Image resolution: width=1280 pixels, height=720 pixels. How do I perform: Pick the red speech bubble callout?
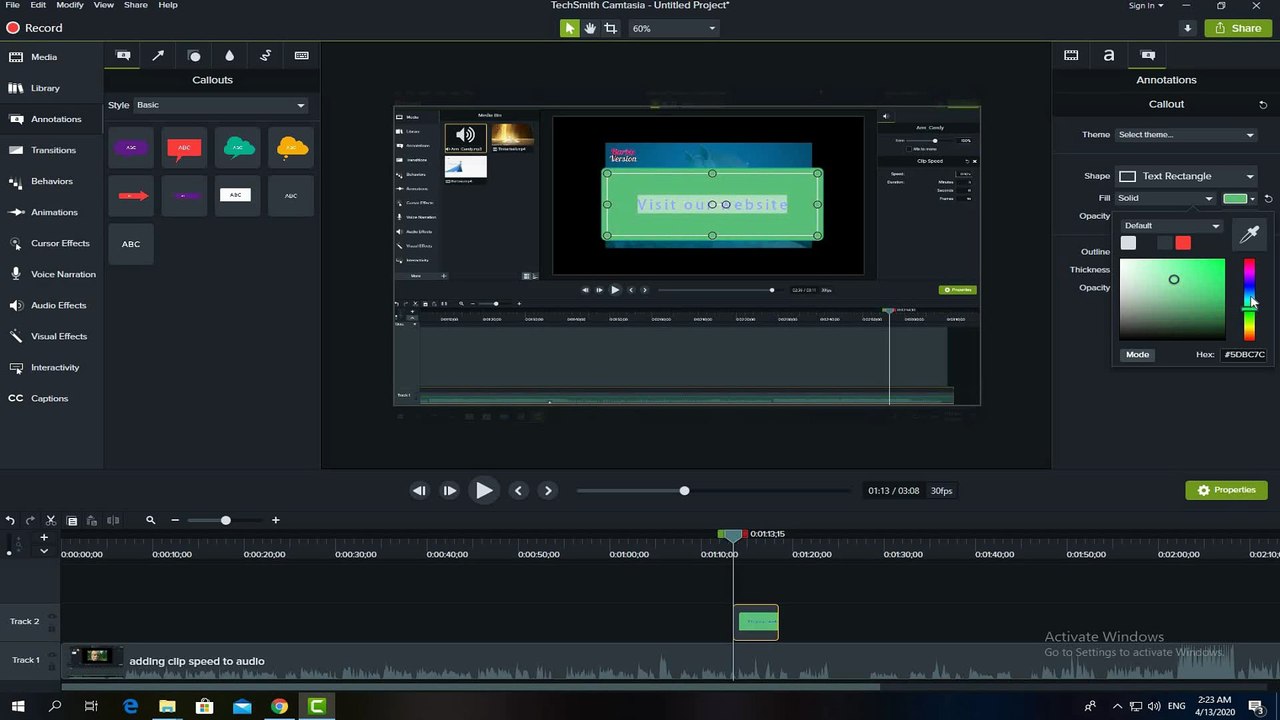[x=184, y=147]
